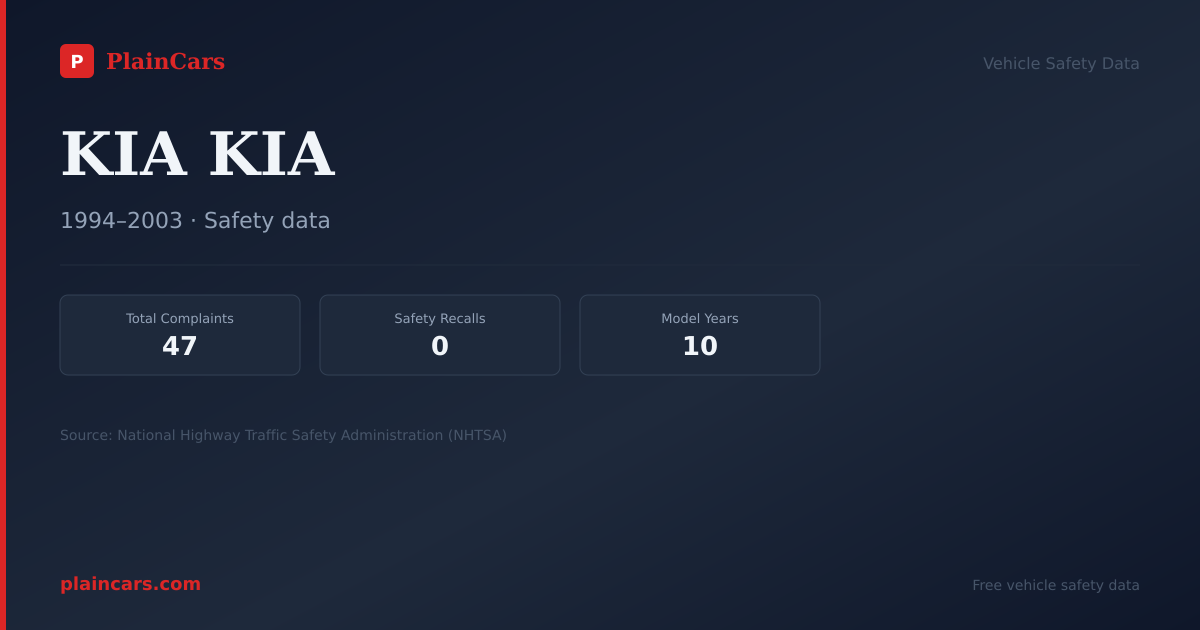1200x630 pixels.
Task: Open the Model Years card
Action: (x=700, y=335)
